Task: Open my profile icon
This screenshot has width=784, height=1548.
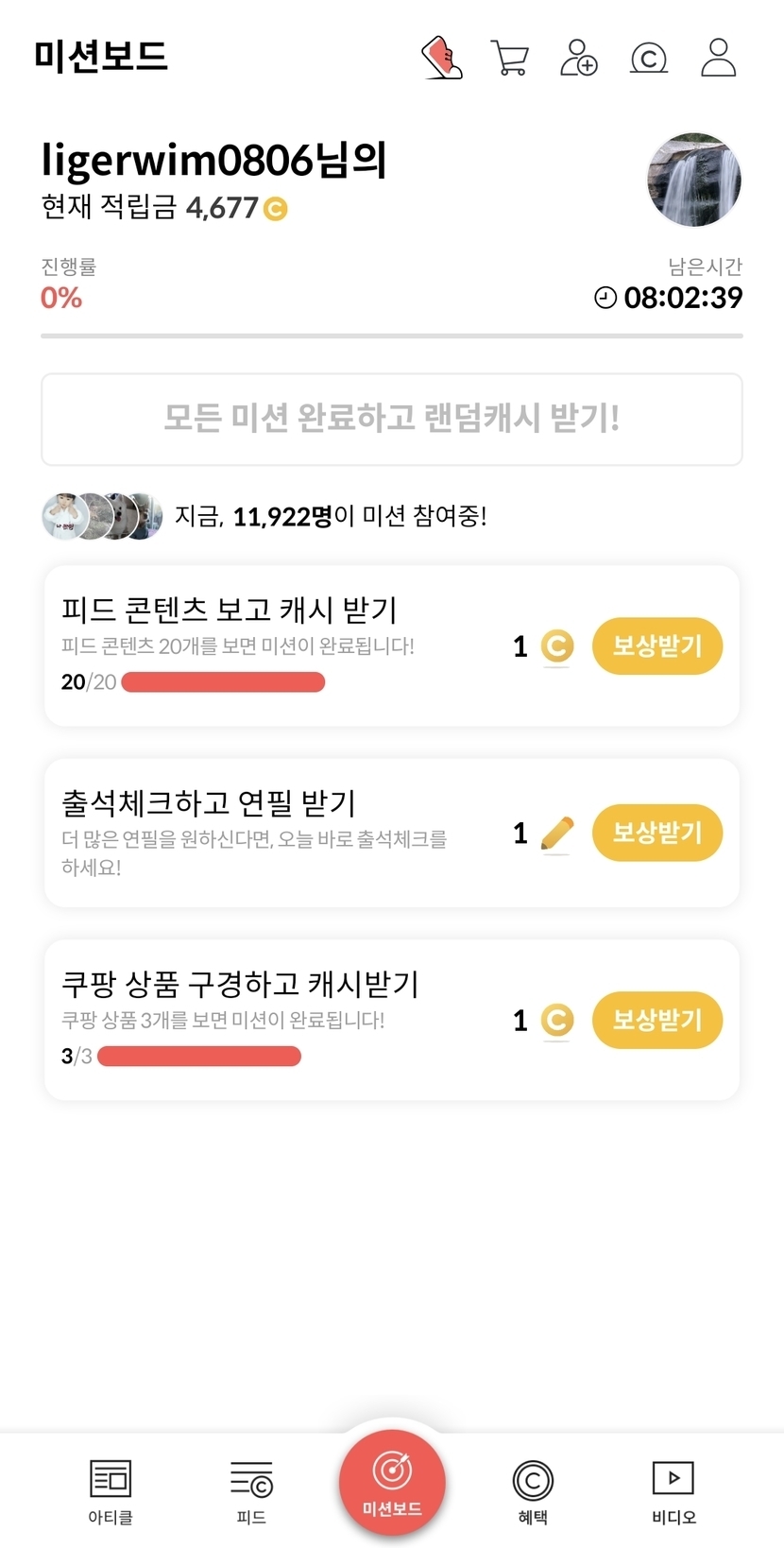Action: [719, 58]
